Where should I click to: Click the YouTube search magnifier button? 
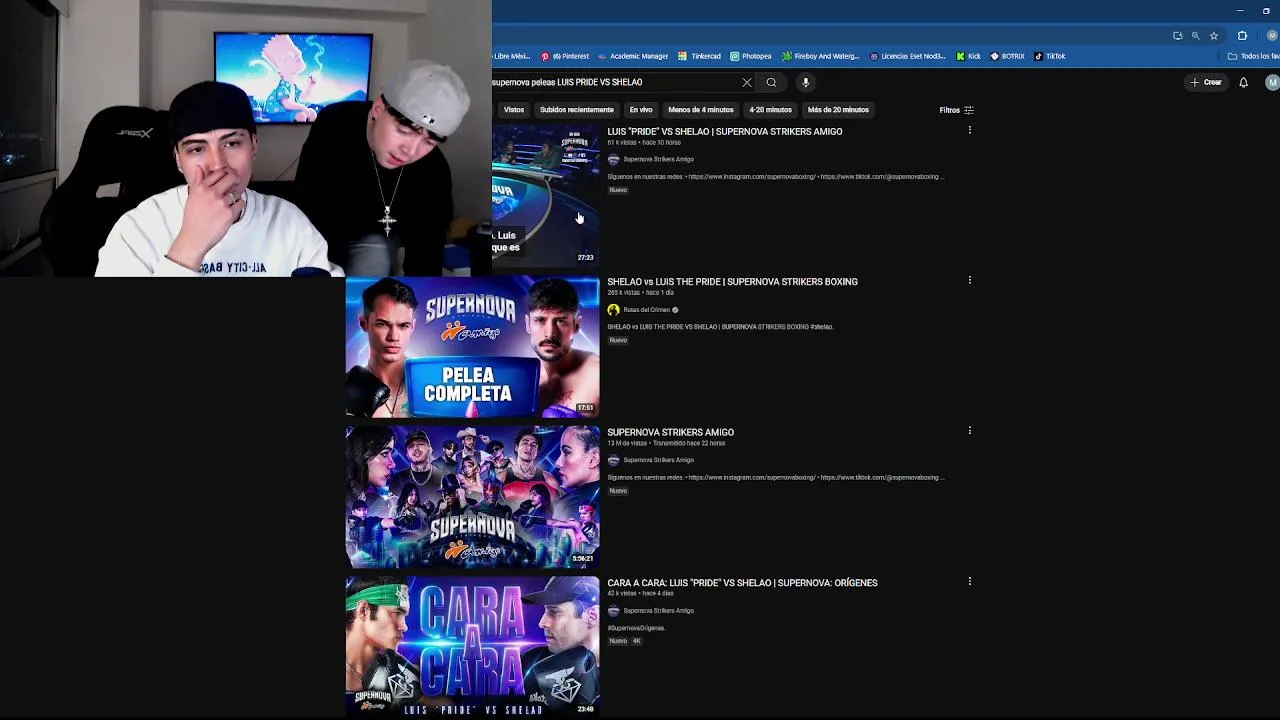[771, 82]
